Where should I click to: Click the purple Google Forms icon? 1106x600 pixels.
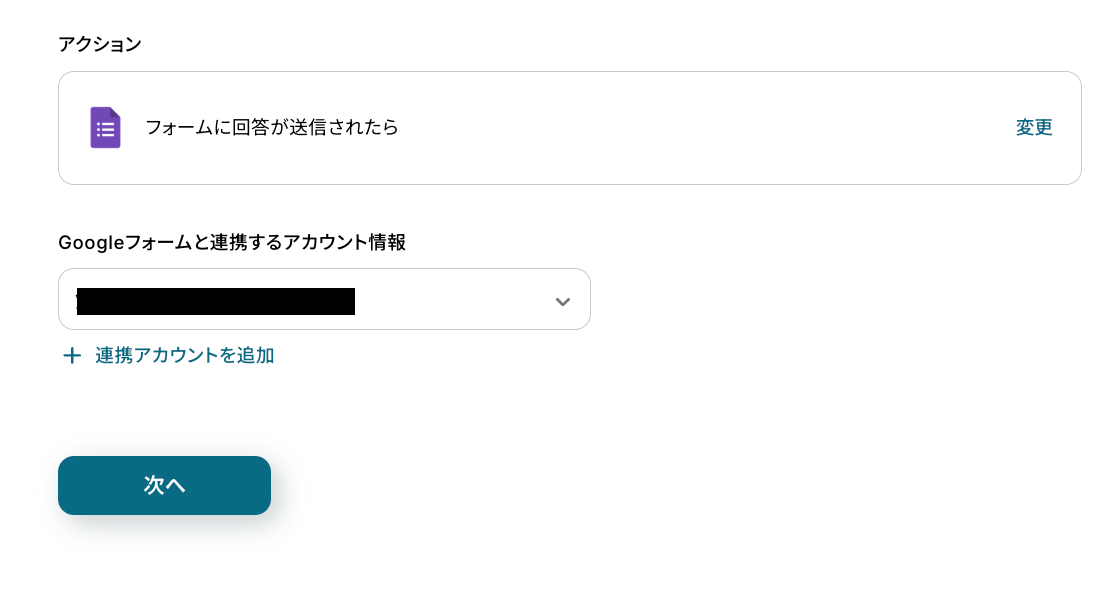click(x=105, y=128)
